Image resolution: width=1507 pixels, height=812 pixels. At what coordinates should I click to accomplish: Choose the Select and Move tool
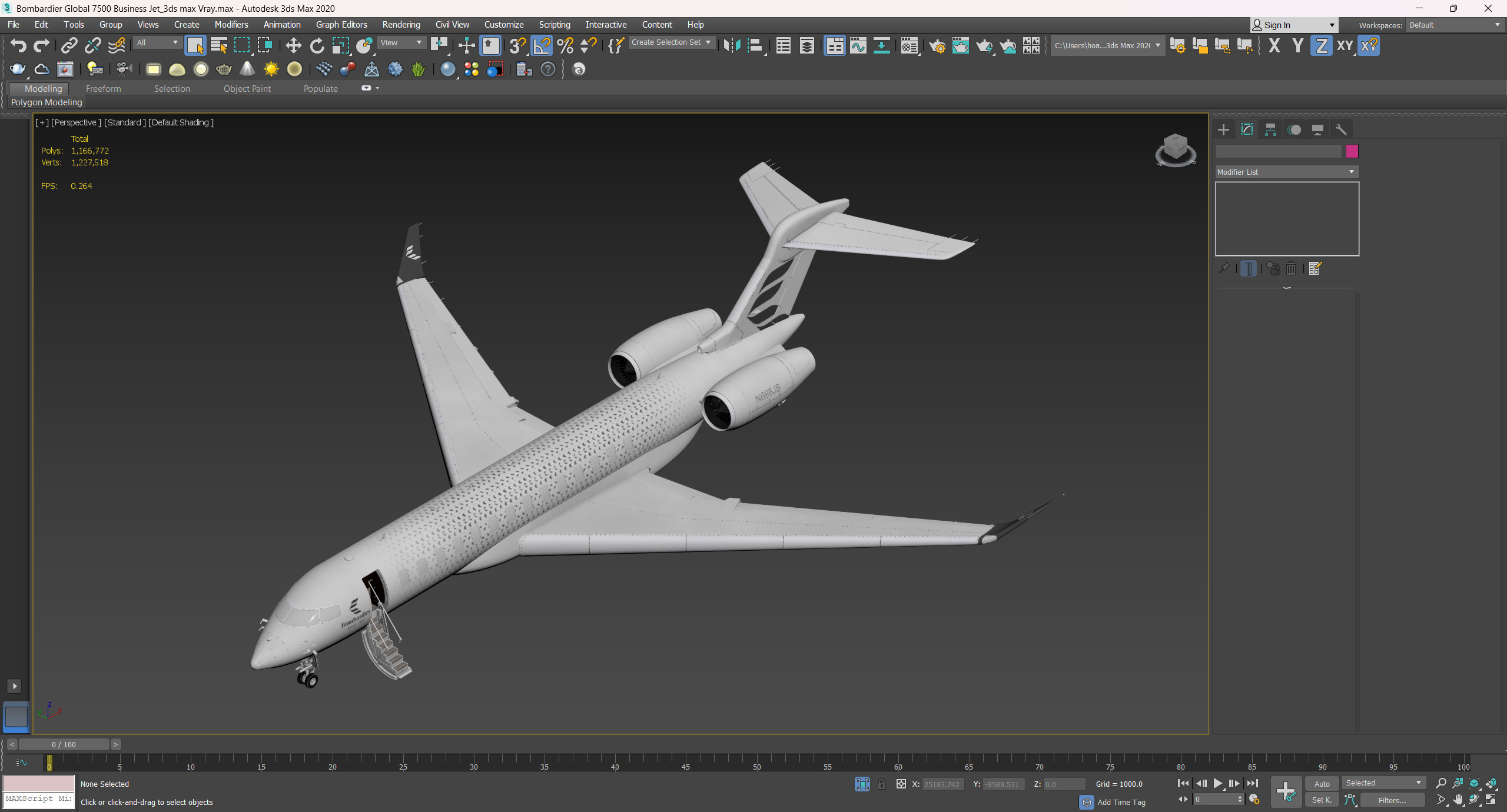(x=293, y=45)
